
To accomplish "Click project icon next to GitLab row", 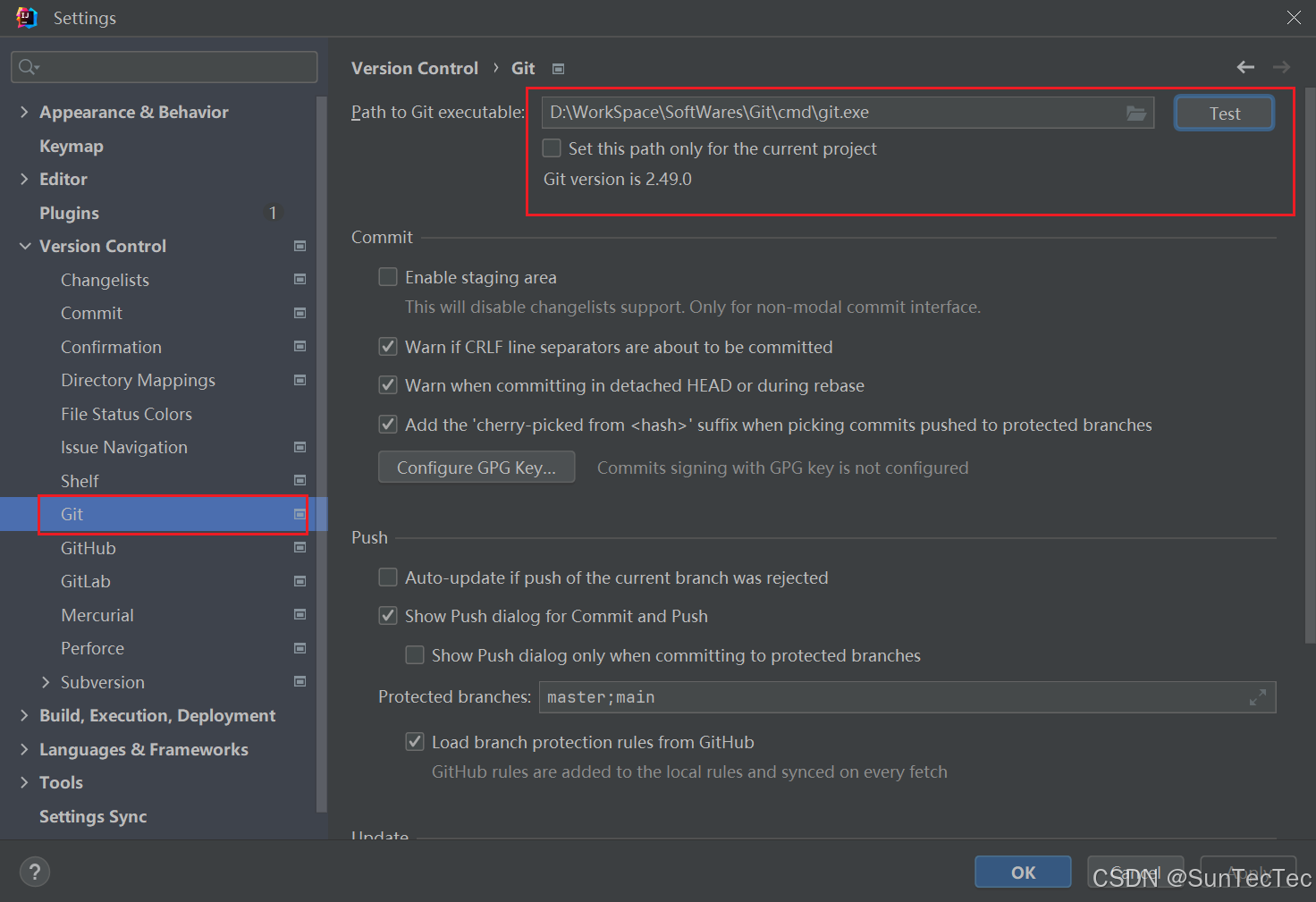I will click(x=300, y=581).
